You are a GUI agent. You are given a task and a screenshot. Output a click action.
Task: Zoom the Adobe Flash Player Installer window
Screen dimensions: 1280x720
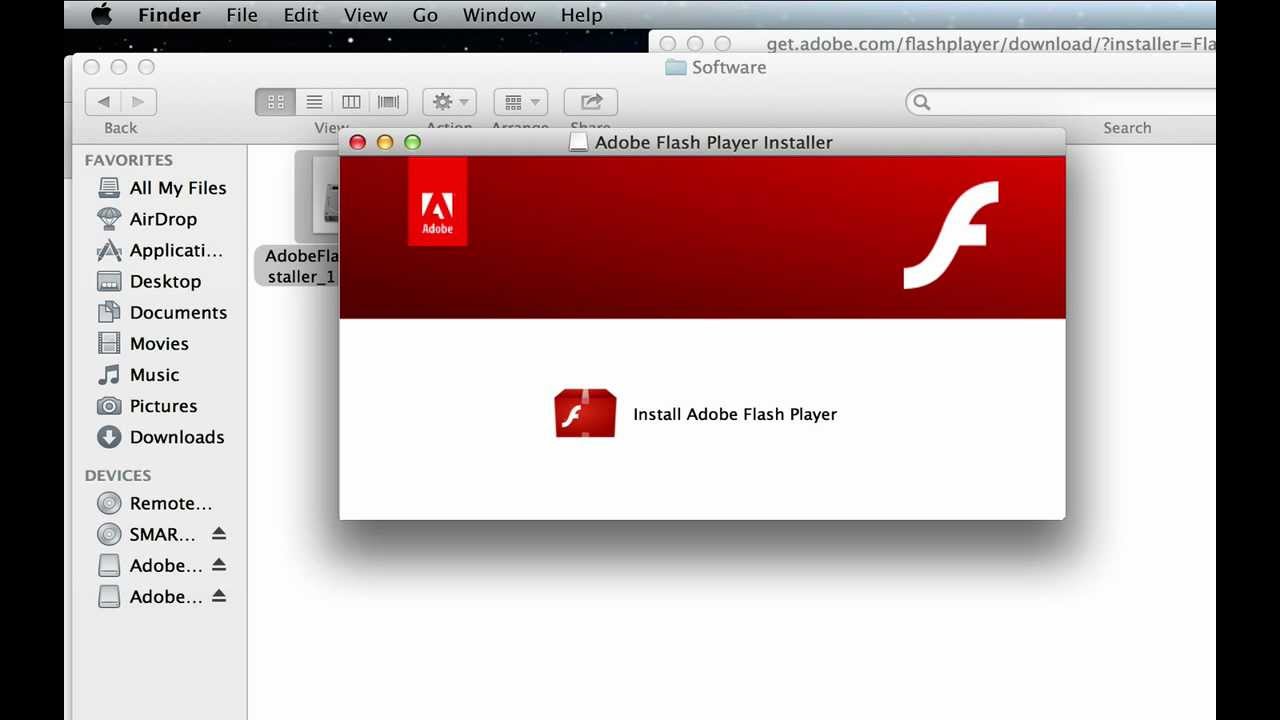pyautogui.click(x=412, y=142)
